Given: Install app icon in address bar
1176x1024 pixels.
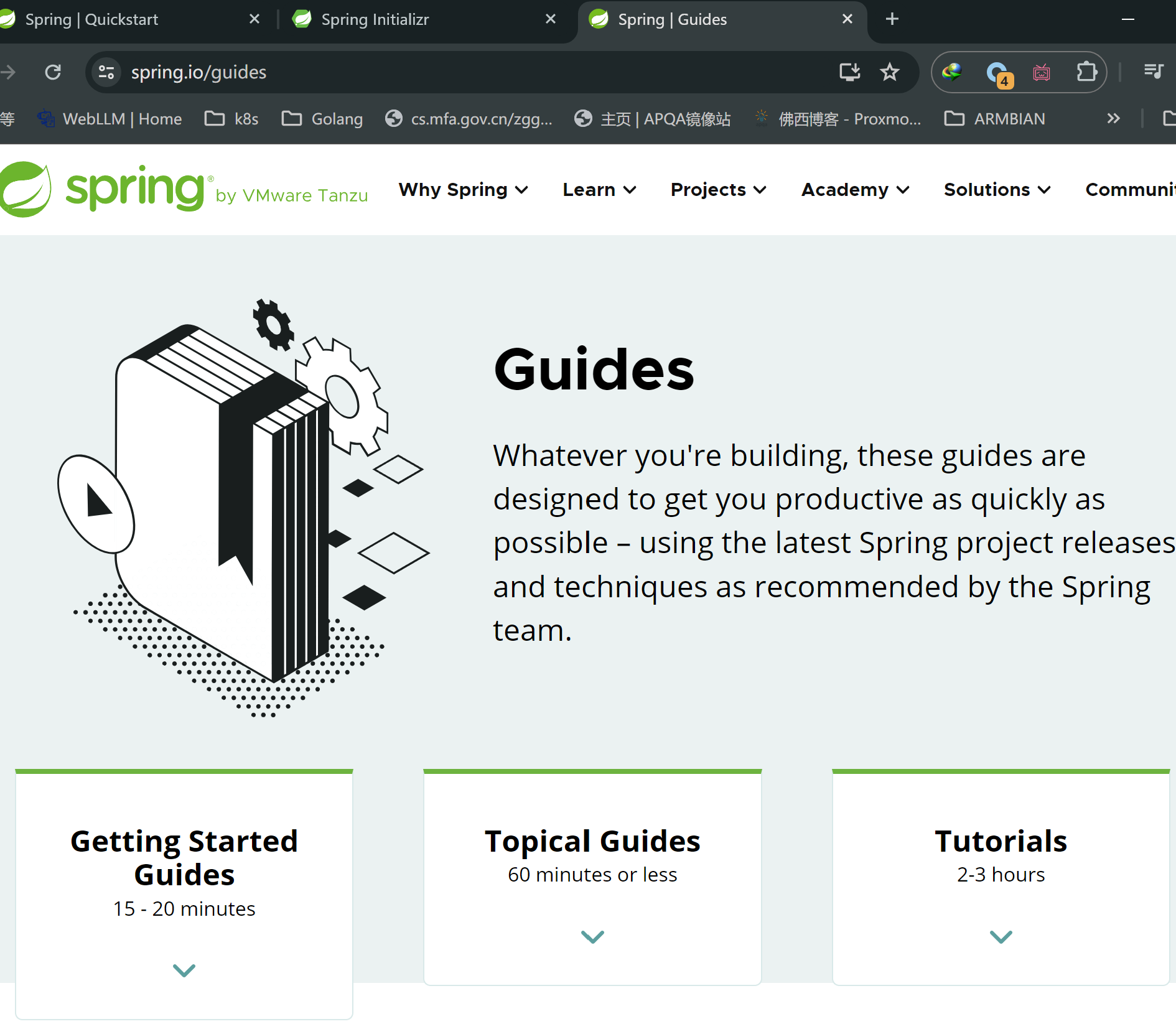Looking at the screenshot, I should [849, 72].
